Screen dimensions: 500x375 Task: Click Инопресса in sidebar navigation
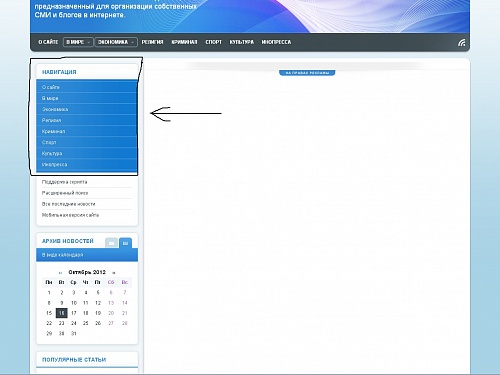tap(87, 164)
